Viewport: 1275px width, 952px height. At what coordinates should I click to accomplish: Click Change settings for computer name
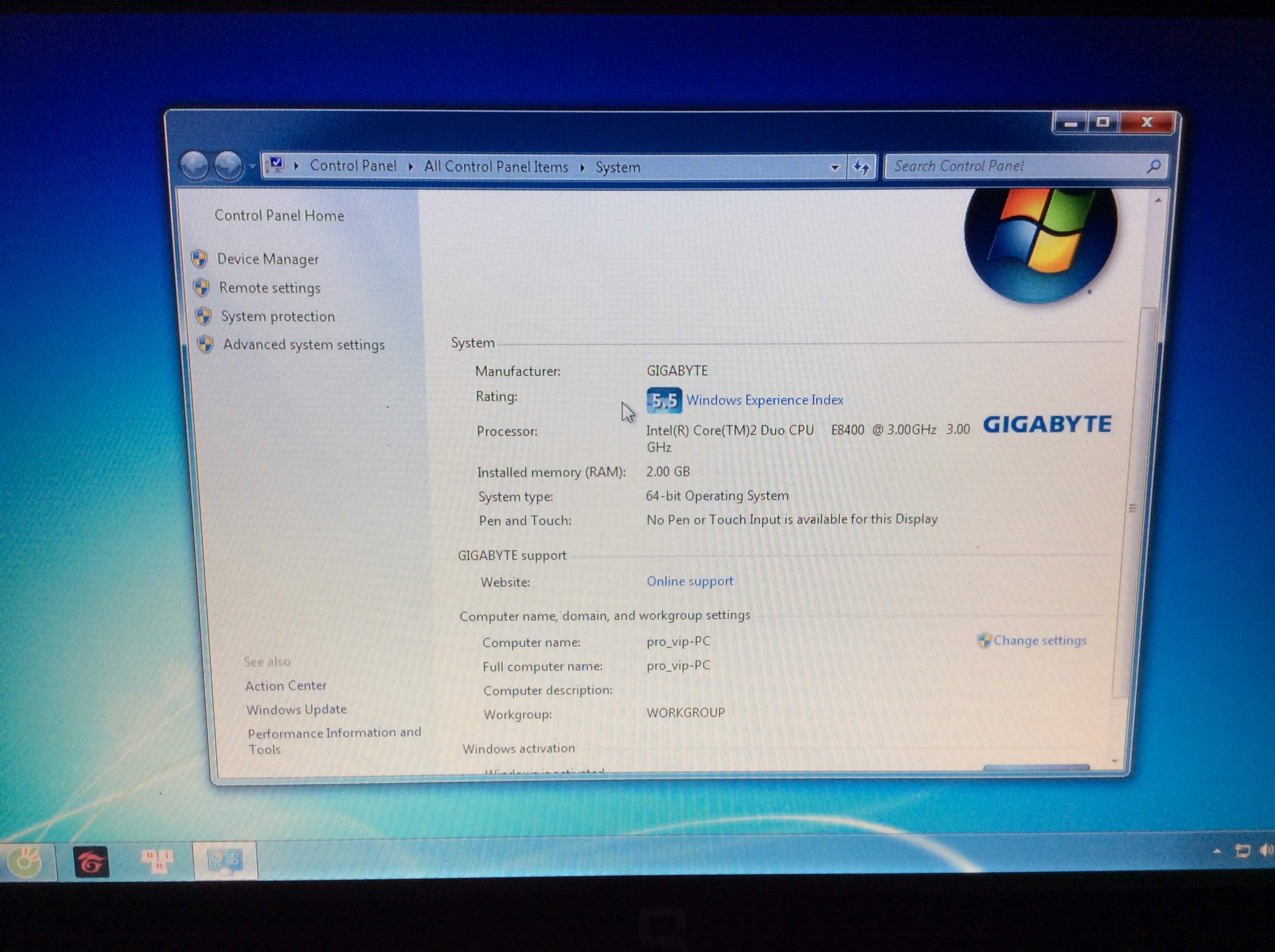pyautogui.click(x=1039, y=640)
